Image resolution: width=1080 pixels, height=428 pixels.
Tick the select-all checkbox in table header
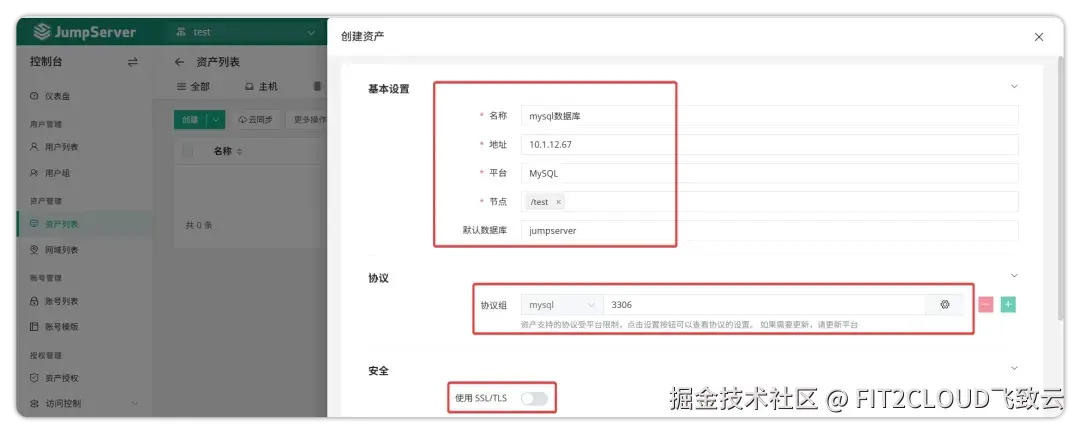click(187, 151)
